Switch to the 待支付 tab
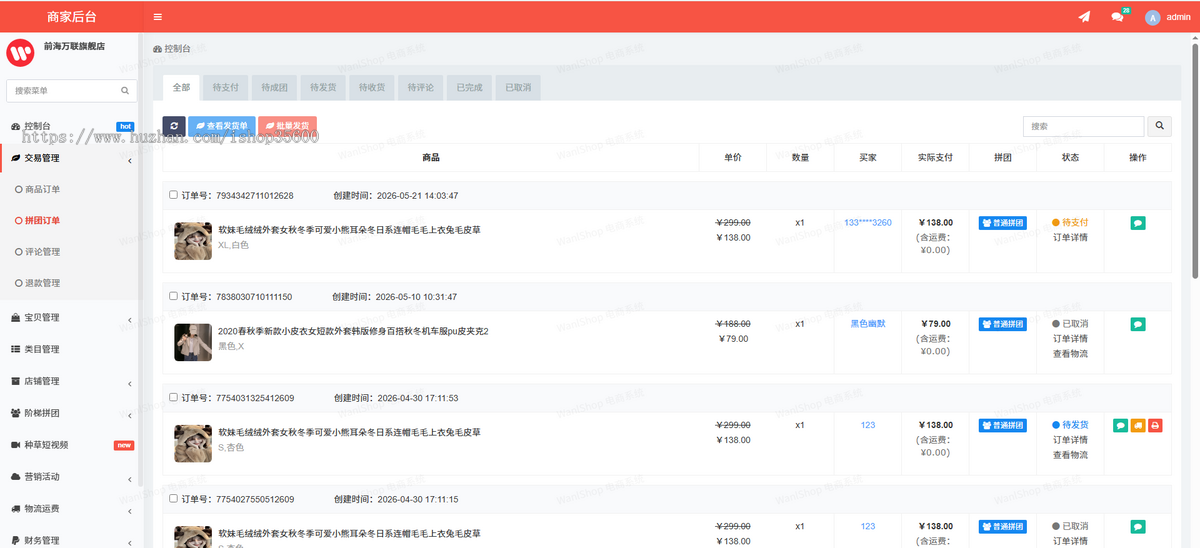Screen dimensions: 1200x548 point(225,88)
